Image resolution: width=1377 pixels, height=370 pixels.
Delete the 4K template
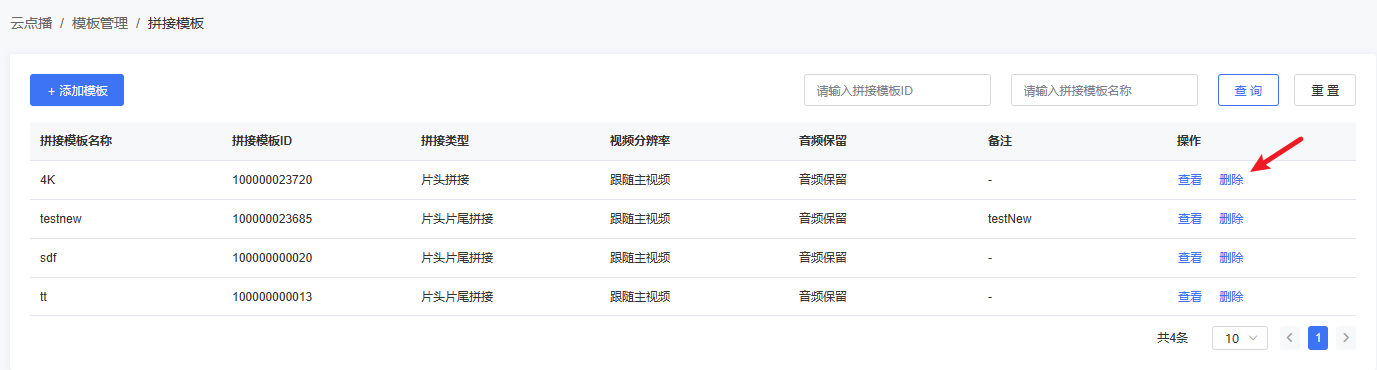click(1231, 180)
